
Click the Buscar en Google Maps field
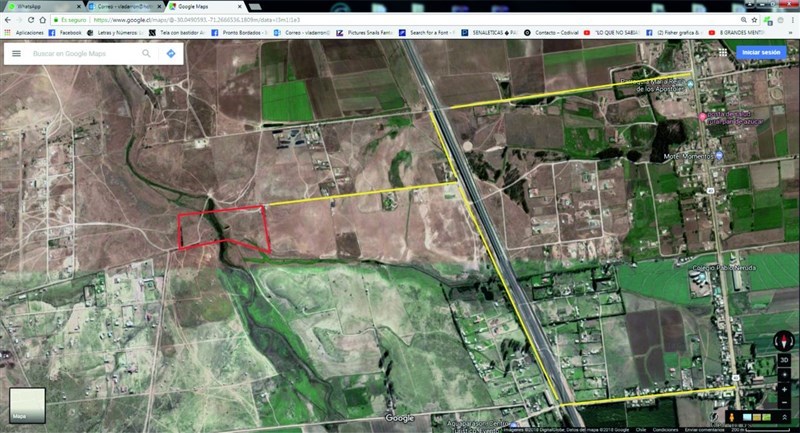pos(82,53)
